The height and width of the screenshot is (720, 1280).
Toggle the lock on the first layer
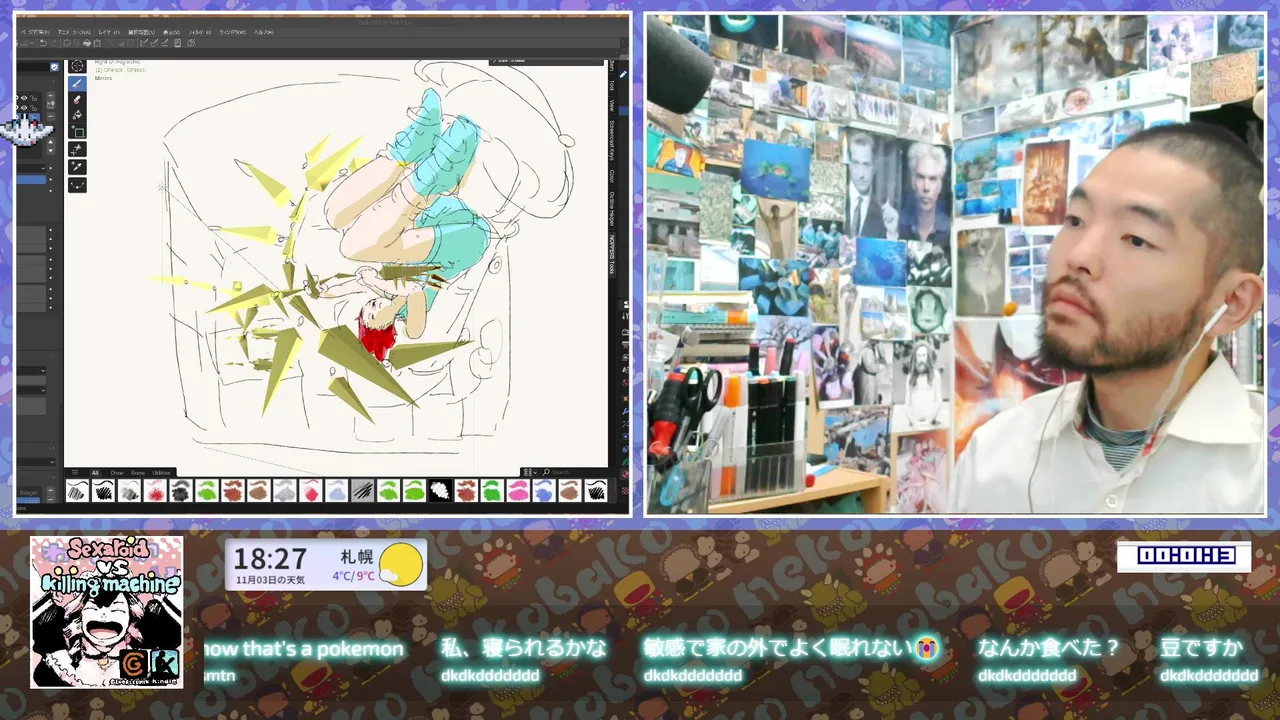[x=33, y=98]
